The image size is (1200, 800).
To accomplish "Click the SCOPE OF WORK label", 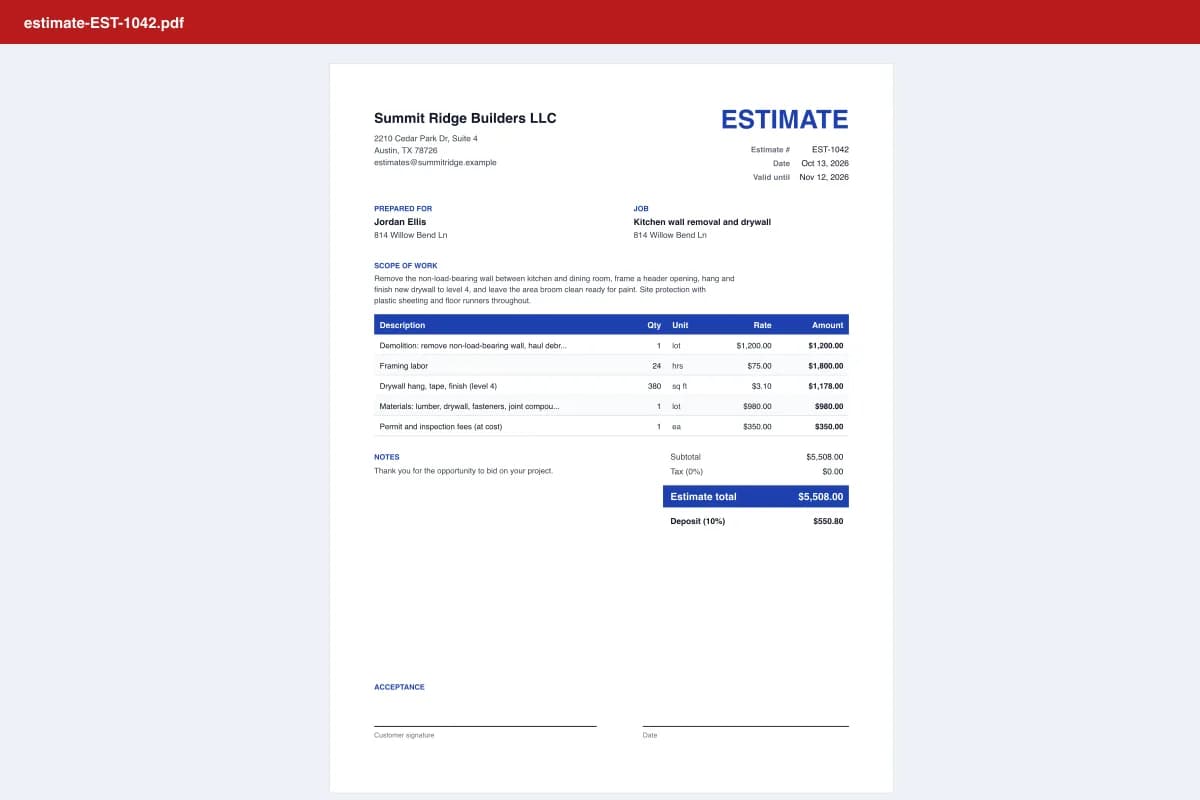I will click(x=405, y=266).
